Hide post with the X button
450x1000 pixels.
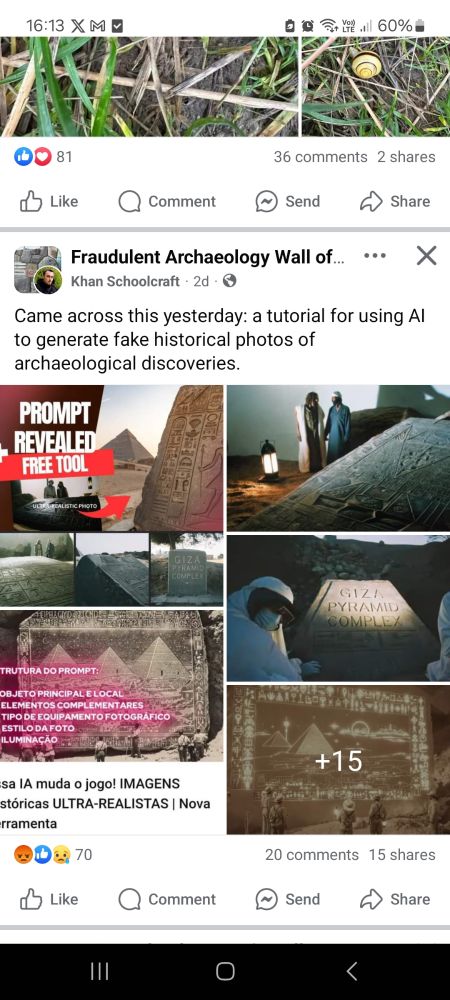[426, 256]
